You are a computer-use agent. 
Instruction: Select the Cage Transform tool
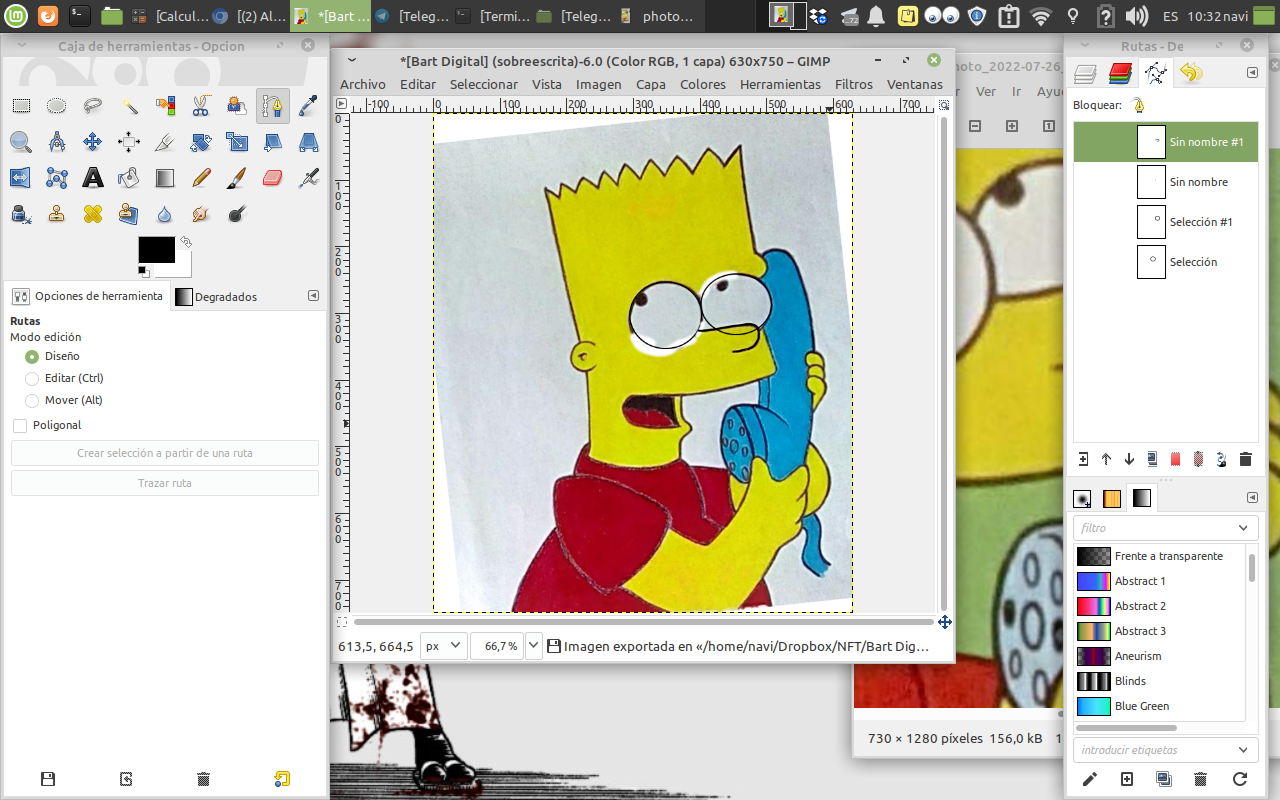(57, 178)
